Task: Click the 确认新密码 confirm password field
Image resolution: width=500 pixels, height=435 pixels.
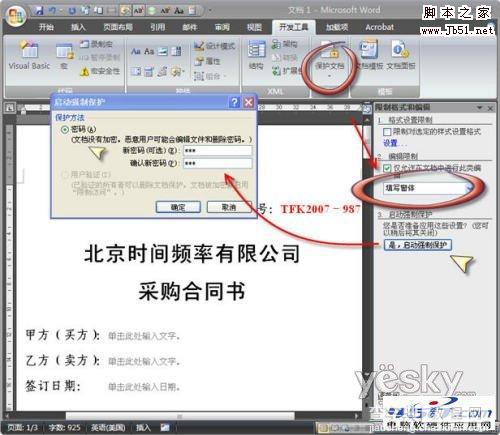Action: [x=218, y=163]
